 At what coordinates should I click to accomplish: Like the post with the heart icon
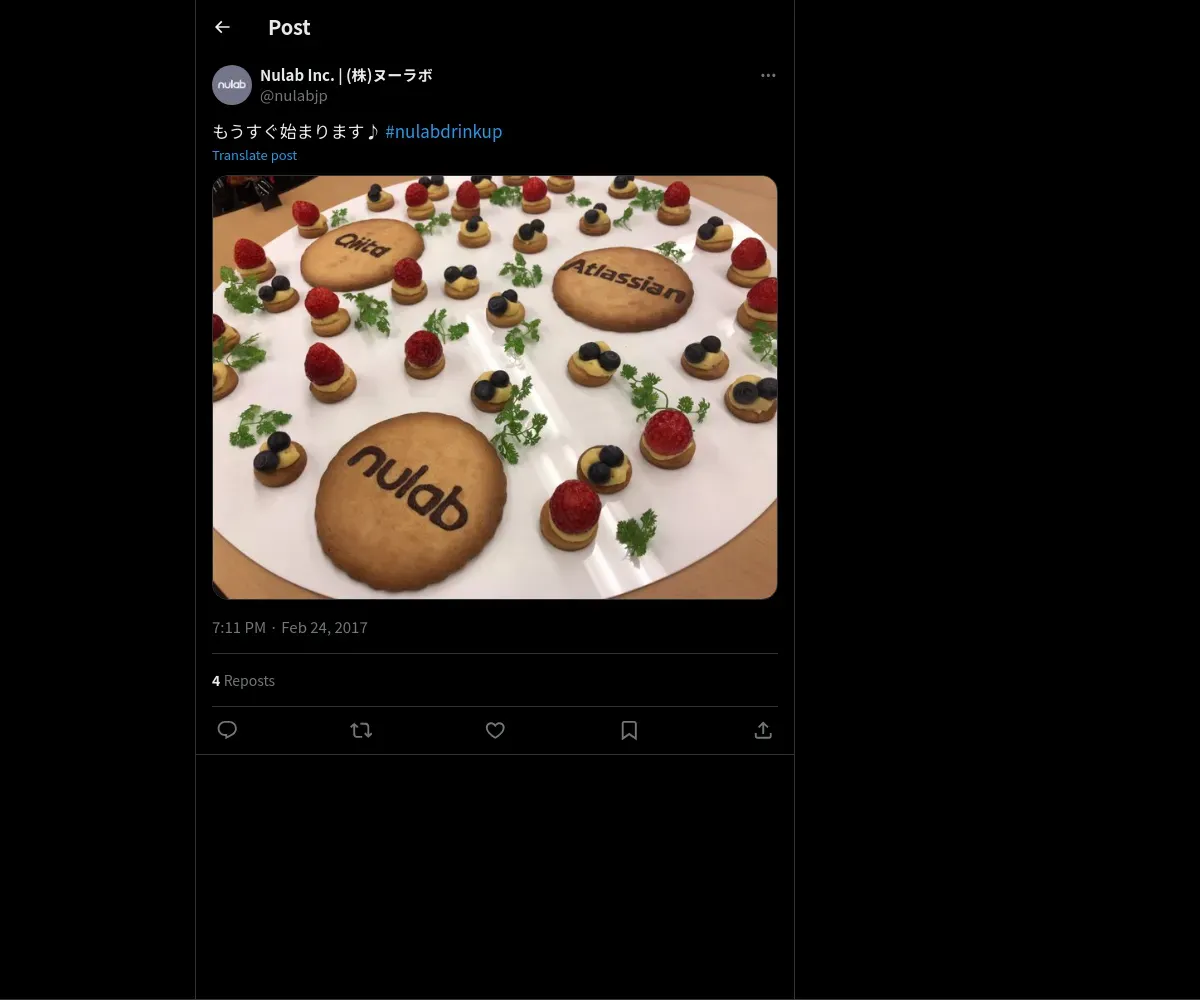[495, 730]
